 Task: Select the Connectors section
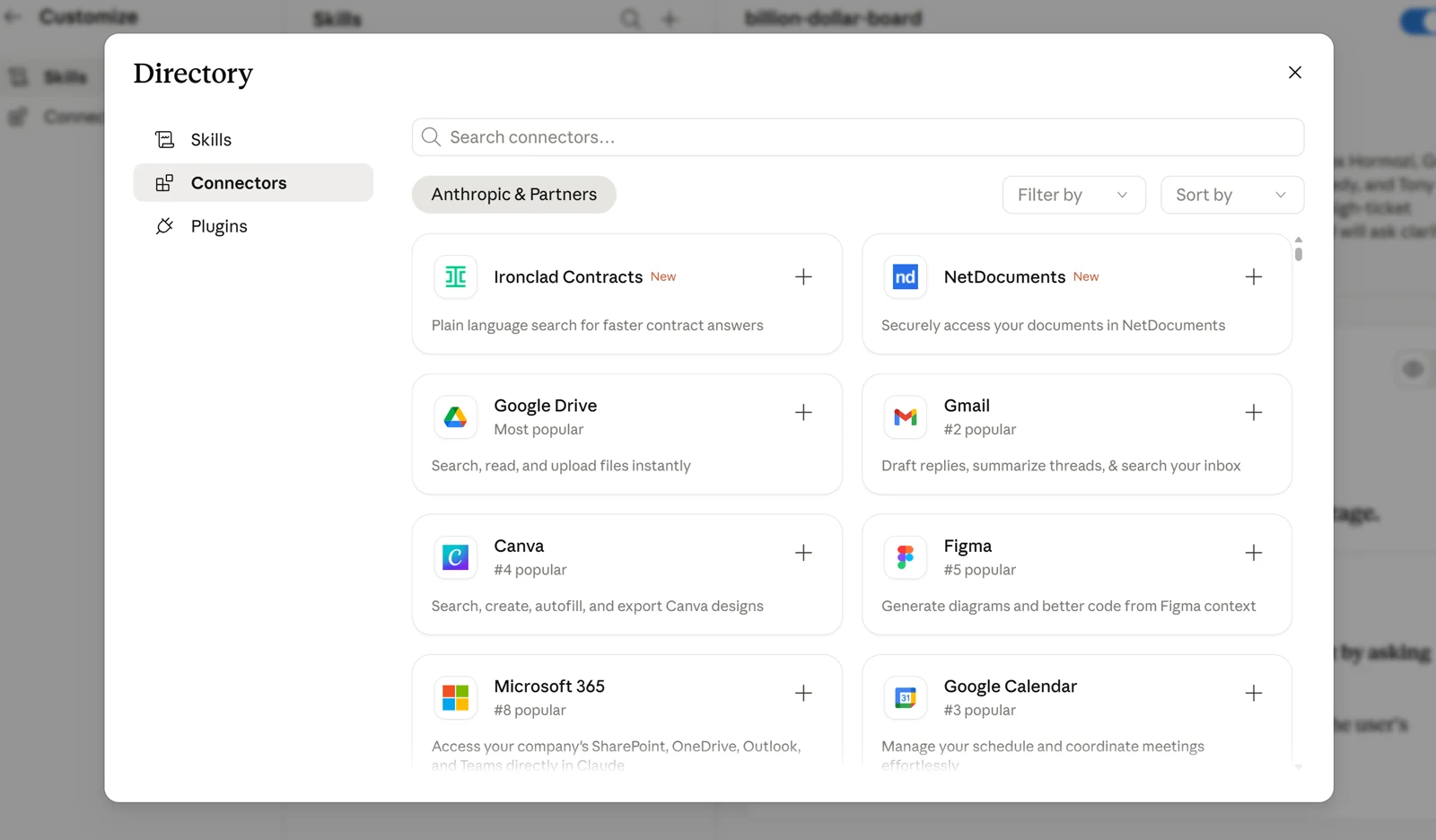click(253, 183)
